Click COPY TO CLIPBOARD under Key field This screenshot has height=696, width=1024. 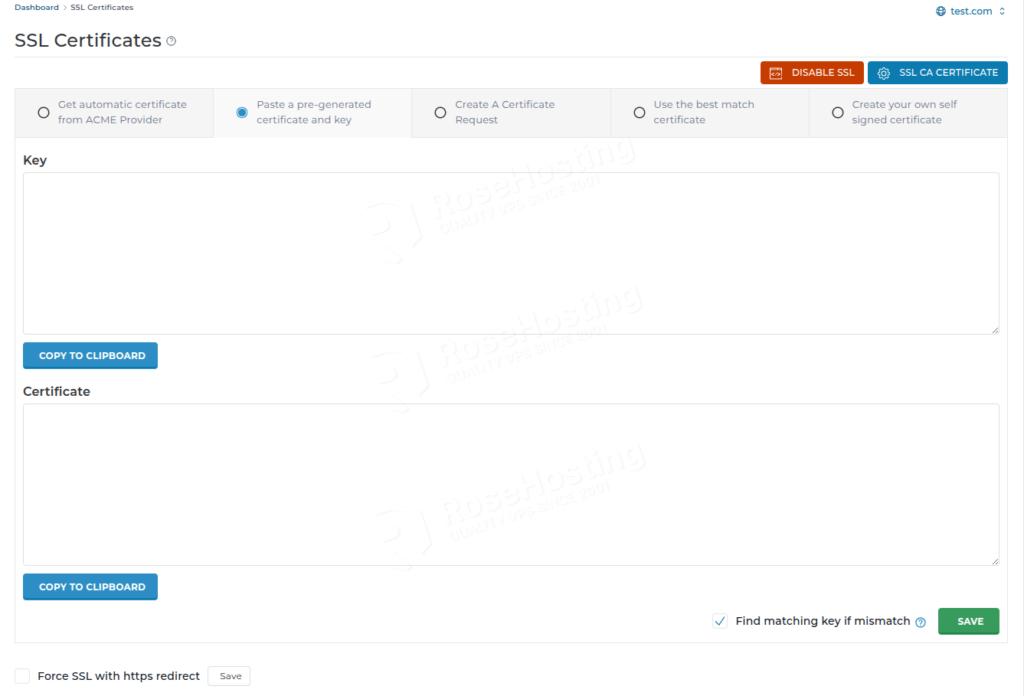[x=90, y=355]
